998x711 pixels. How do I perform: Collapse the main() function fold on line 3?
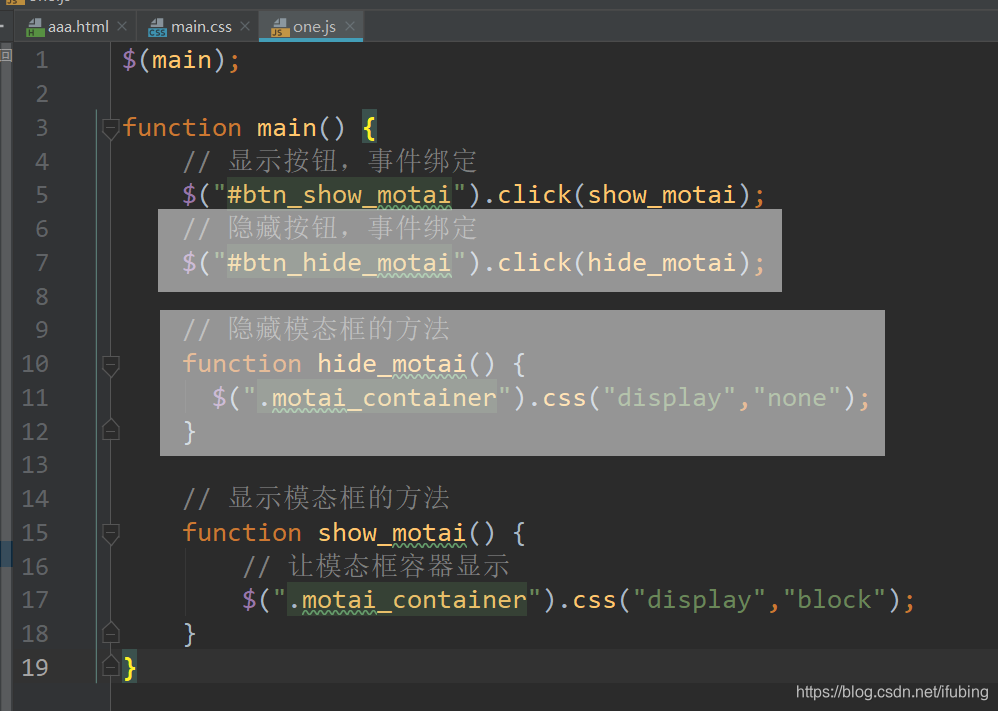[x=111, y=129]
